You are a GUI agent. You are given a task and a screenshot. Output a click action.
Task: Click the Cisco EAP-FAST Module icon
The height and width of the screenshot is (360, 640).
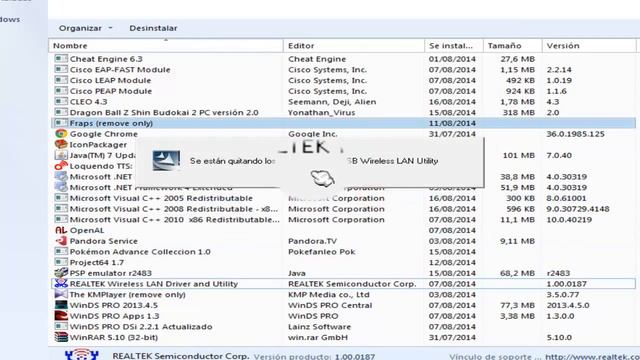[61, 69]
